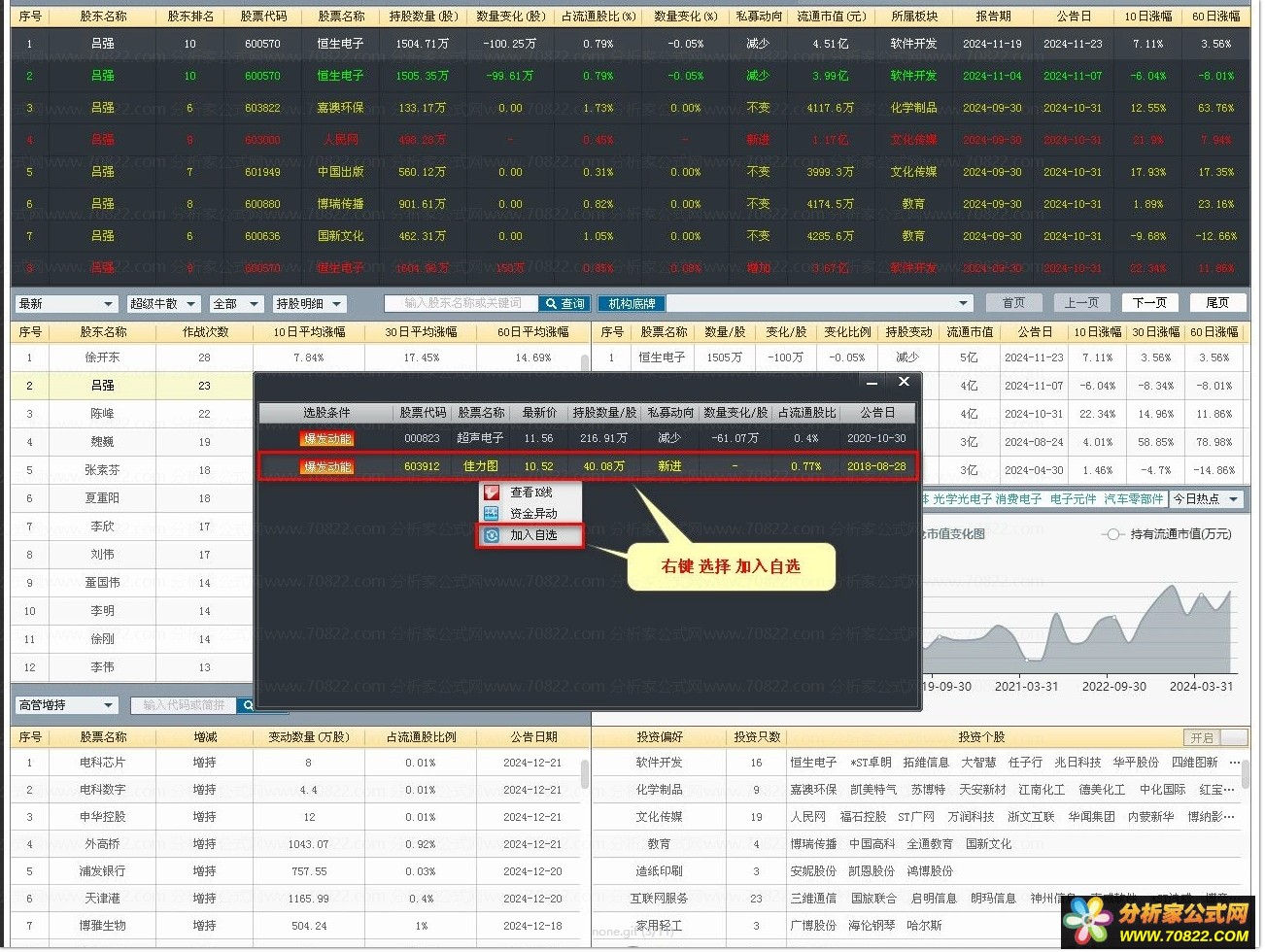This screenshot has height=952, width=1265.
Task: Click the 加入自选 icon in context menu
Action: [492, 535]
